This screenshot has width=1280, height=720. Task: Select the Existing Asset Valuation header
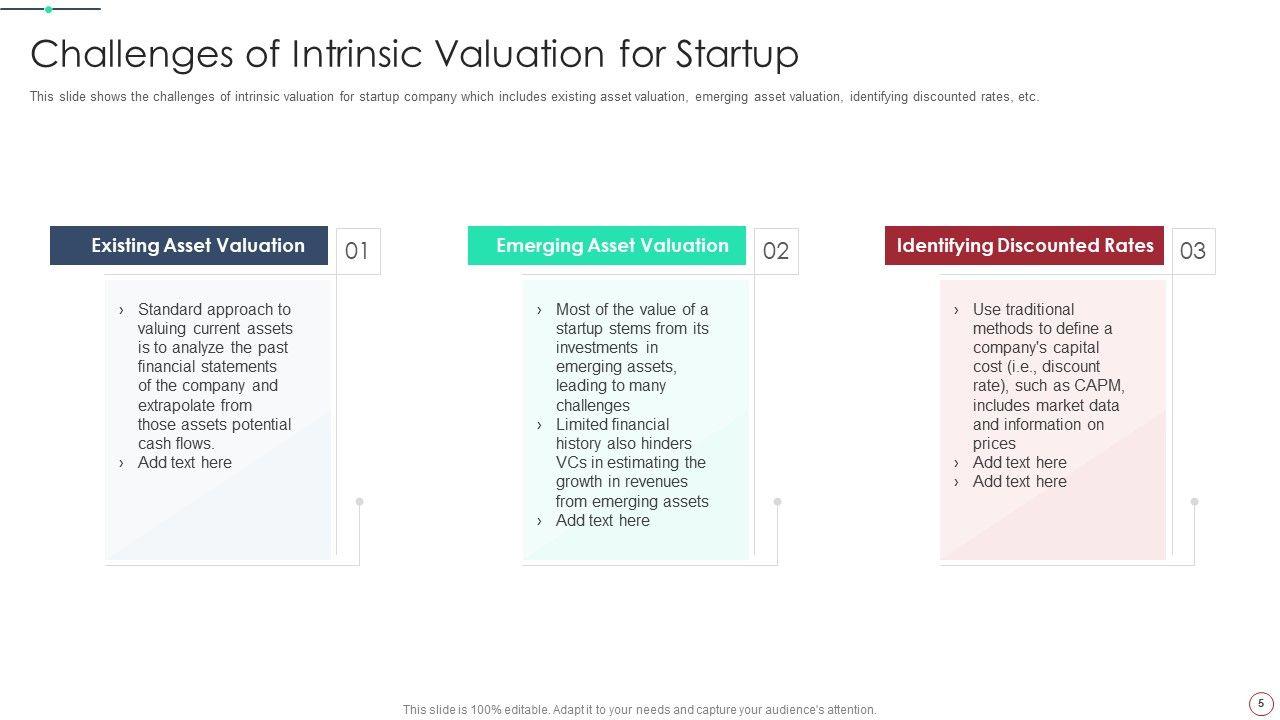pos(189,246)
